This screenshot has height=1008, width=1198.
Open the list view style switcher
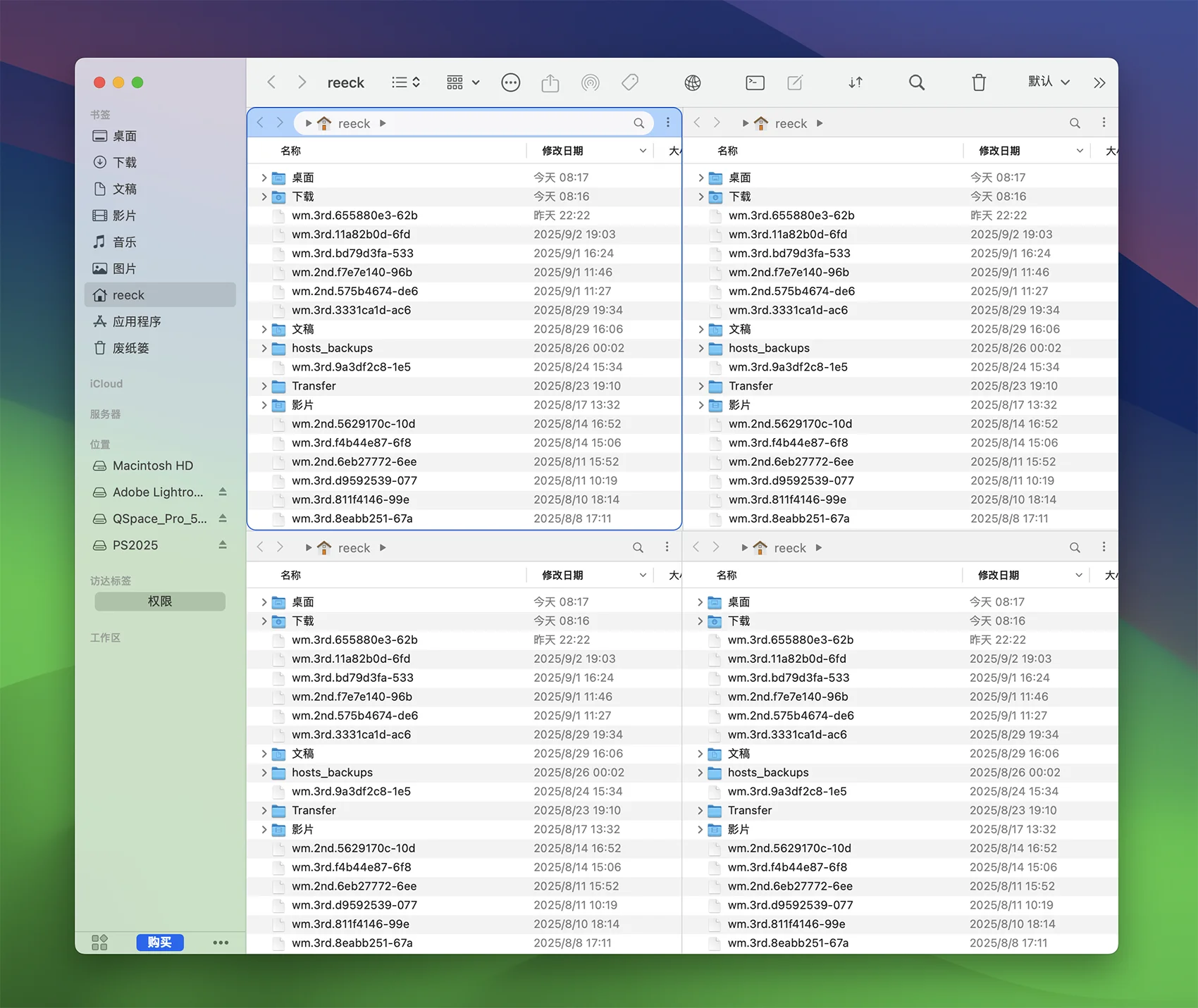coord(406,82)
